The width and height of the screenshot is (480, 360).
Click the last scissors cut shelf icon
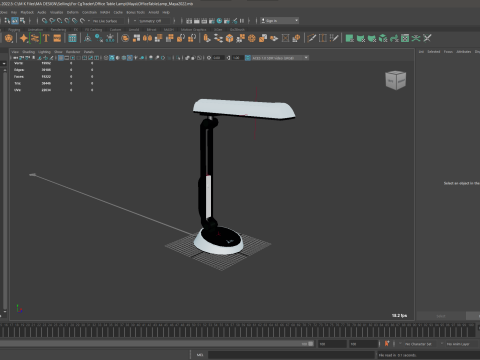tap(427, 38)
